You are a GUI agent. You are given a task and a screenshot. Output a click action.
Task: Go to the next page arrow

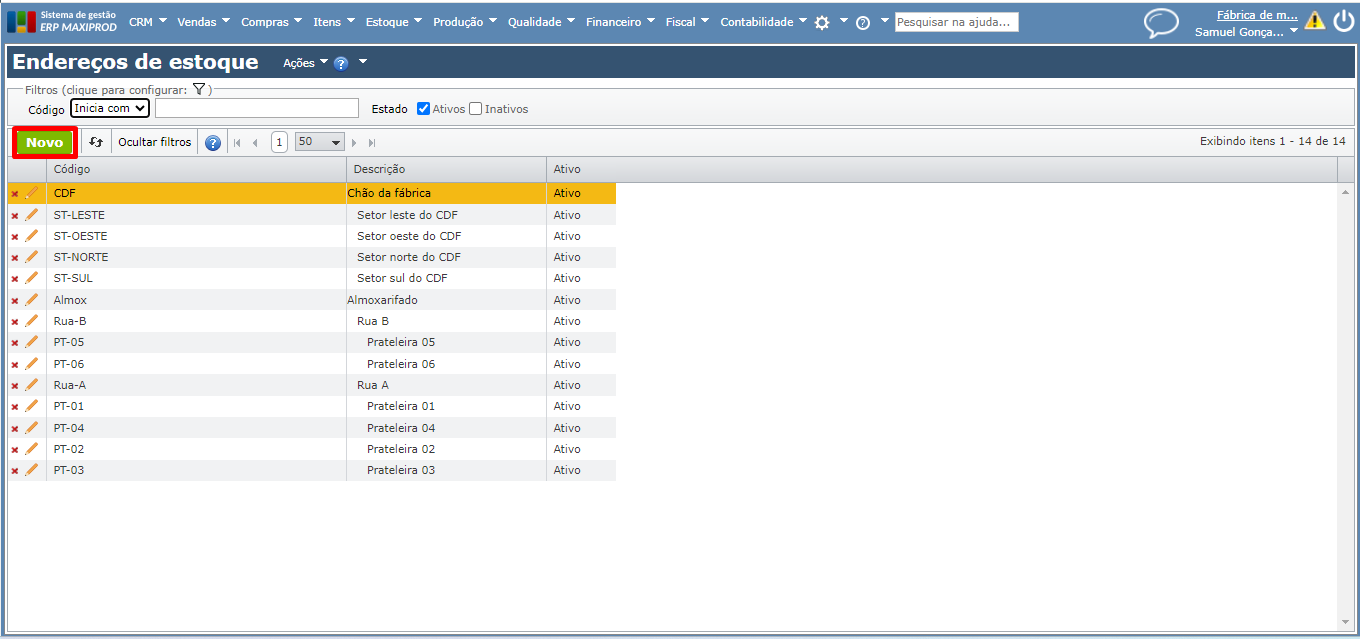click(x=354, y=142)
